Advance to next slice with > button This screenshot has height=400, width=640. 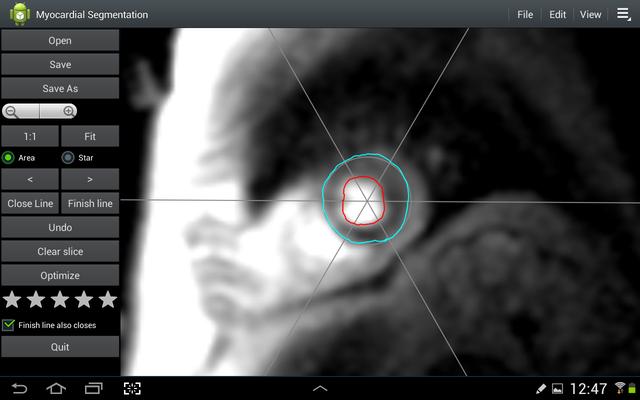coord(90,180)
